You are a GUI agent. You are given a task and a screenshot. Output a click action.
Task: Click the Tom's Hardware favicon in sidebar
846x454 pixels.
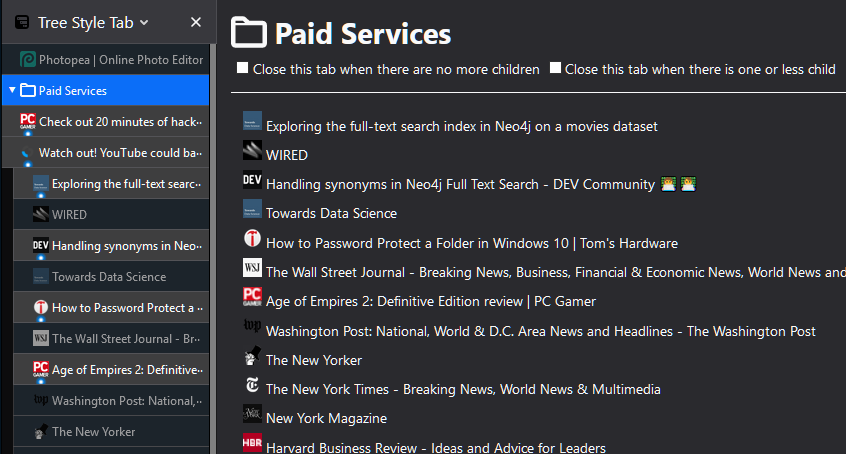40,307
